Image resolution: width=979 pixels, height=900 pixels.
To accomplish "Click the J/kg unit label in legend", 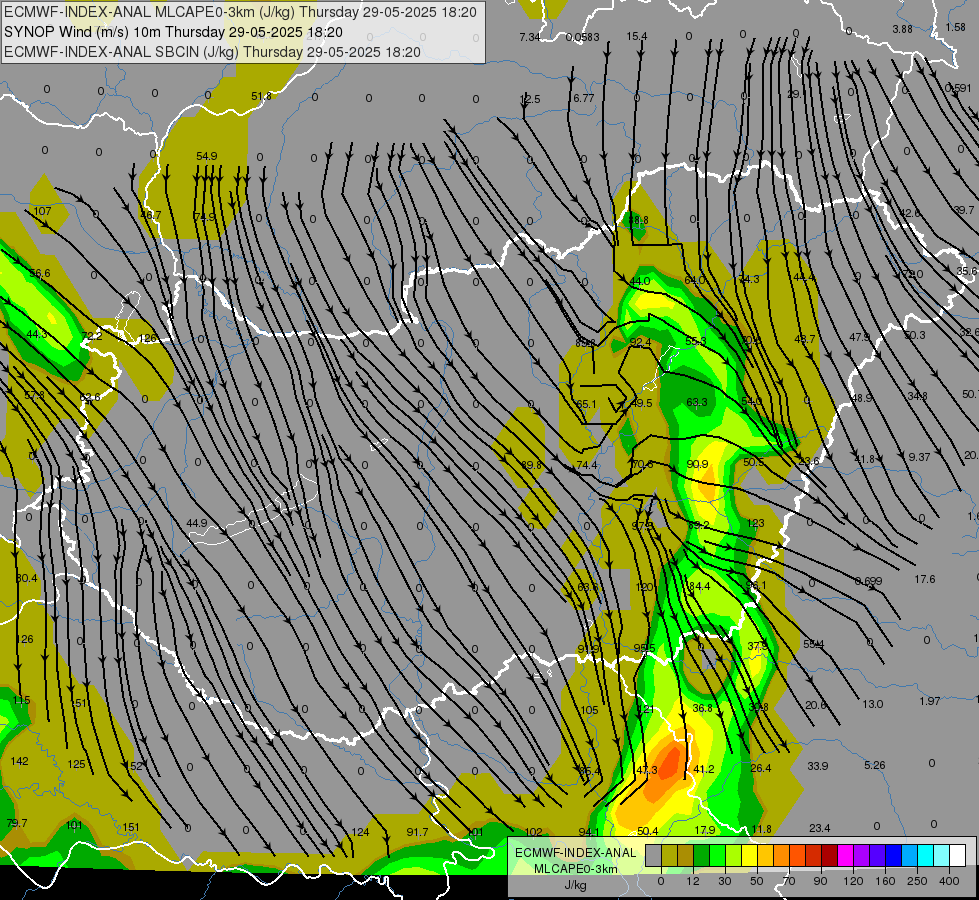I will tap(575, 885).
